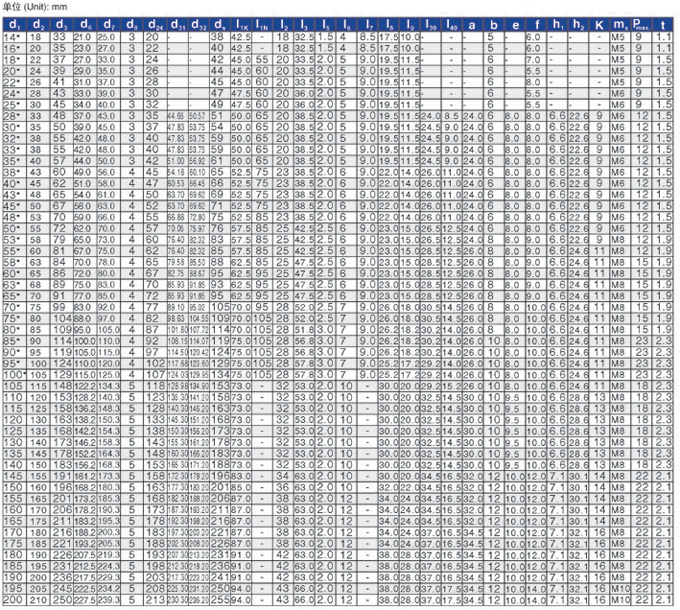Screen dimensions: 680x610
Task: Select the h1 column header
Action: pos(557,22)
